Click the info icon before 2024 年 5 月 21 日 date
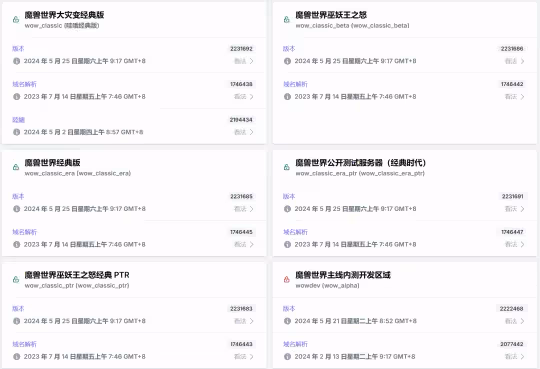Viewport: 540px width, 369px height. point(287,321)
